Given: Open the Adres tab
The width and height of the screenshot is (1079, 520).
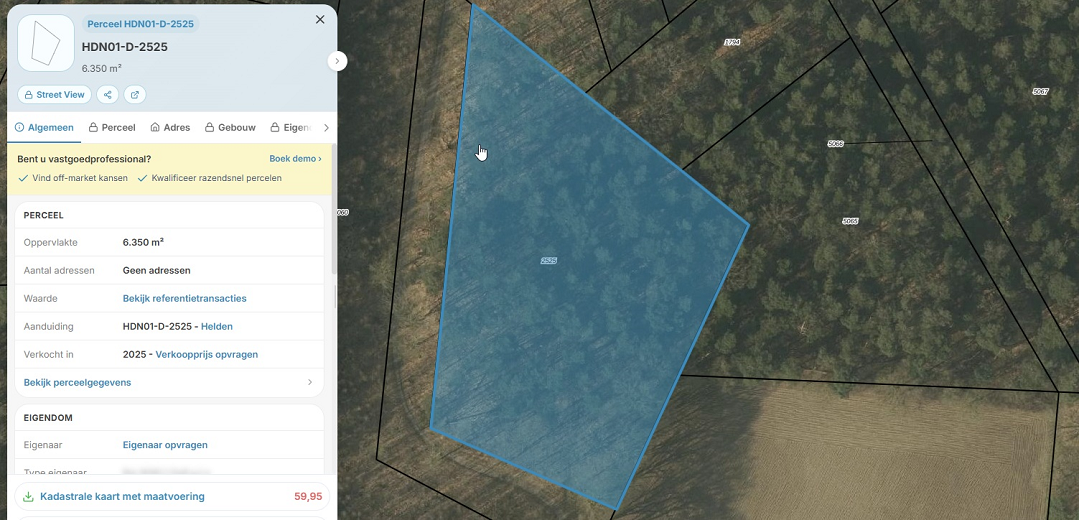Looking at the screenshot, I should point(170,128).
